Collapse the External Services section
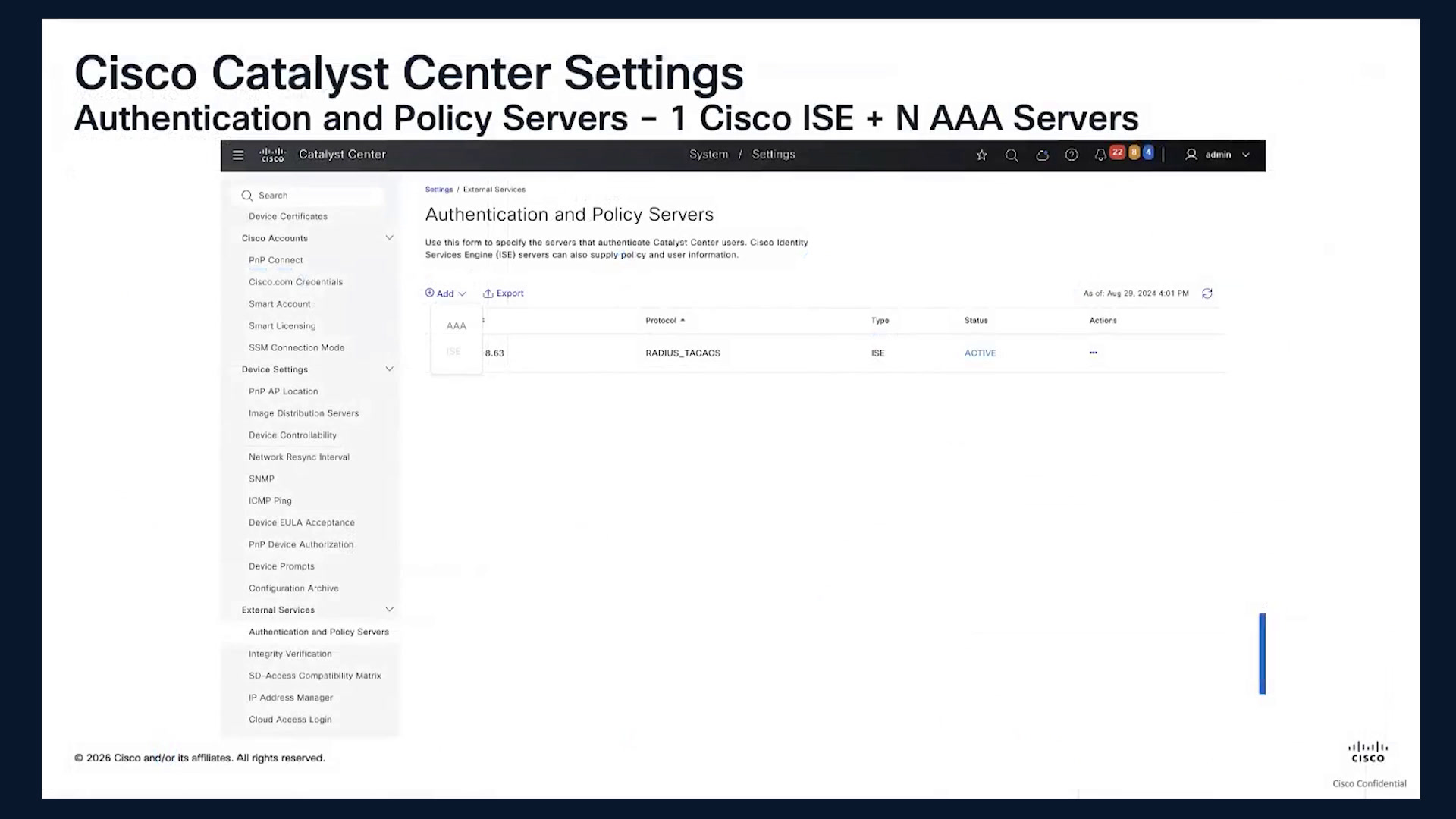This screenshot has width=1456, height=819. 389,610
